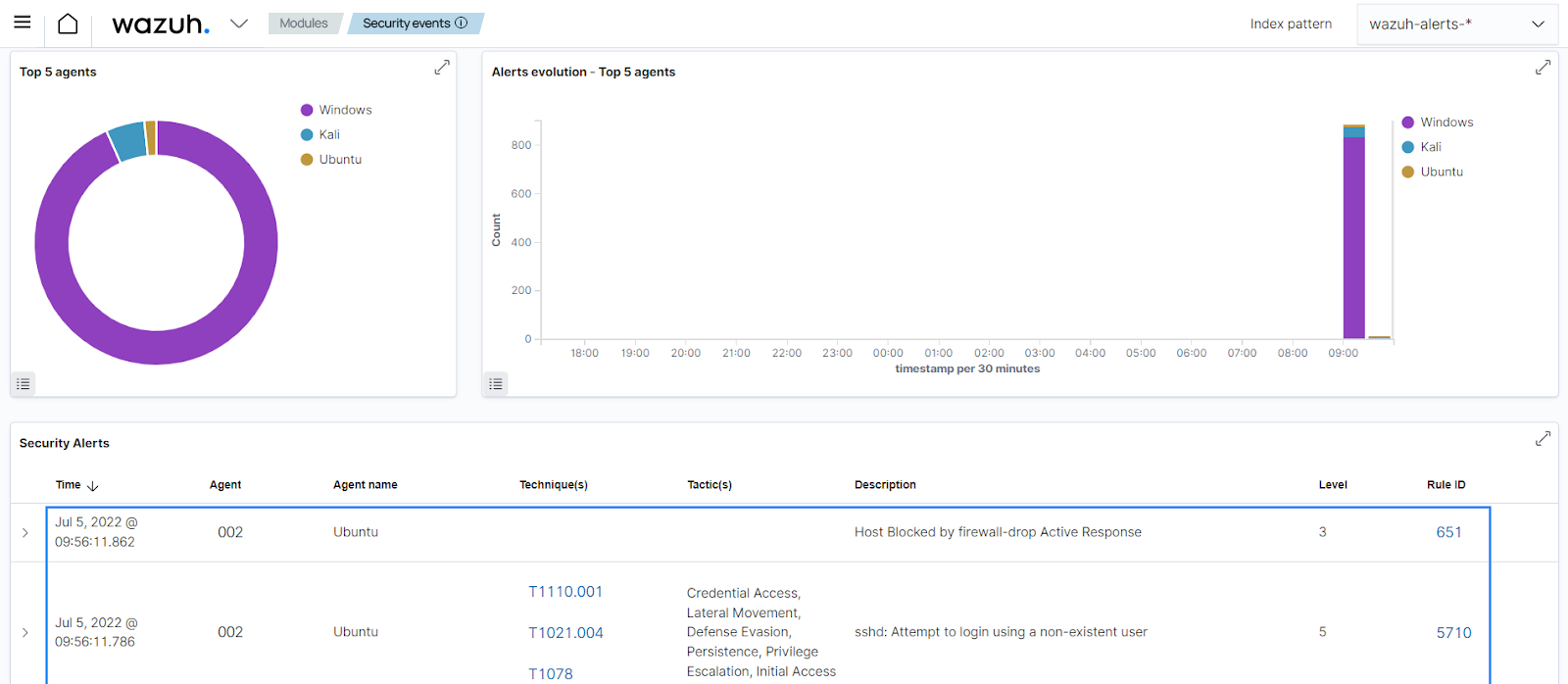
Task: Open the Wazuh logo menu chevron
Action: coord(239,24)
